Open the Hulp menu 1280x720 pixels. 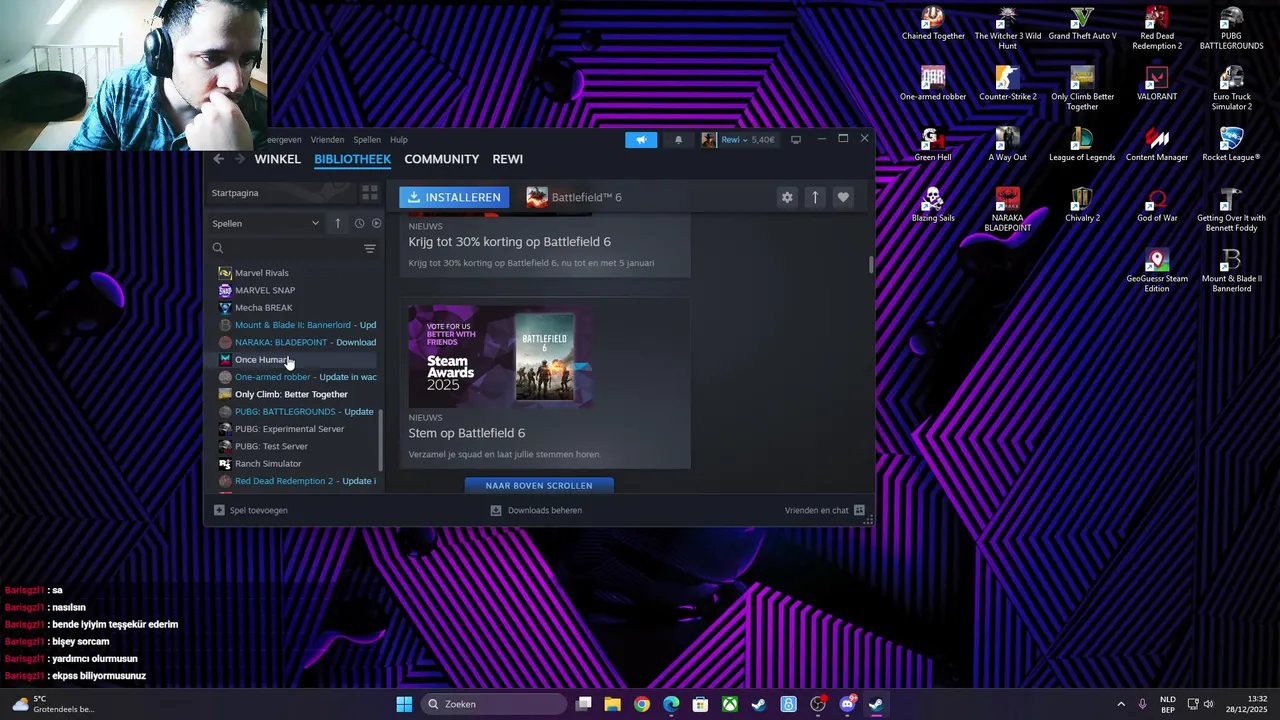399,140
